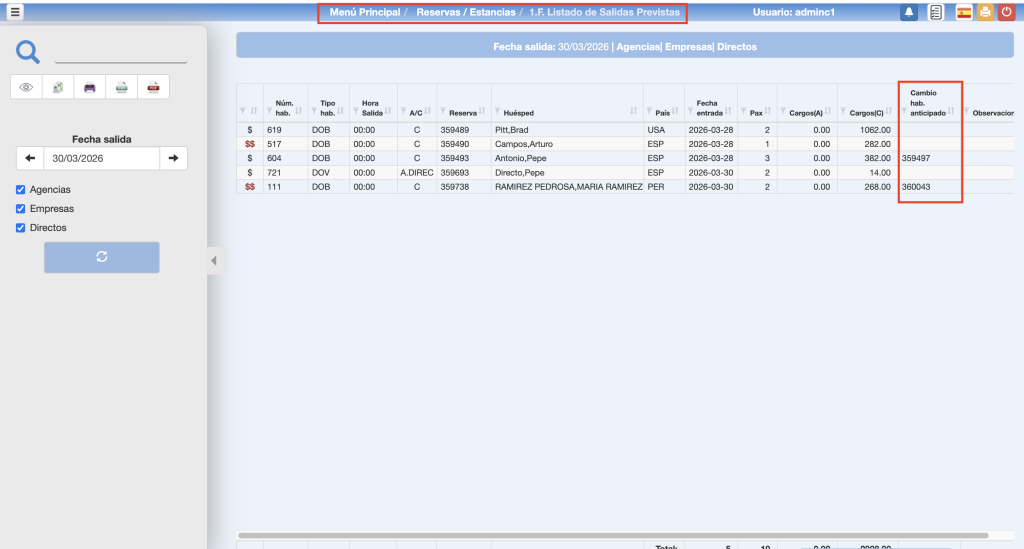Screen dimensions: 1024x549
Task: Go to next departure date arrow
Action: [x=173, y=158]
